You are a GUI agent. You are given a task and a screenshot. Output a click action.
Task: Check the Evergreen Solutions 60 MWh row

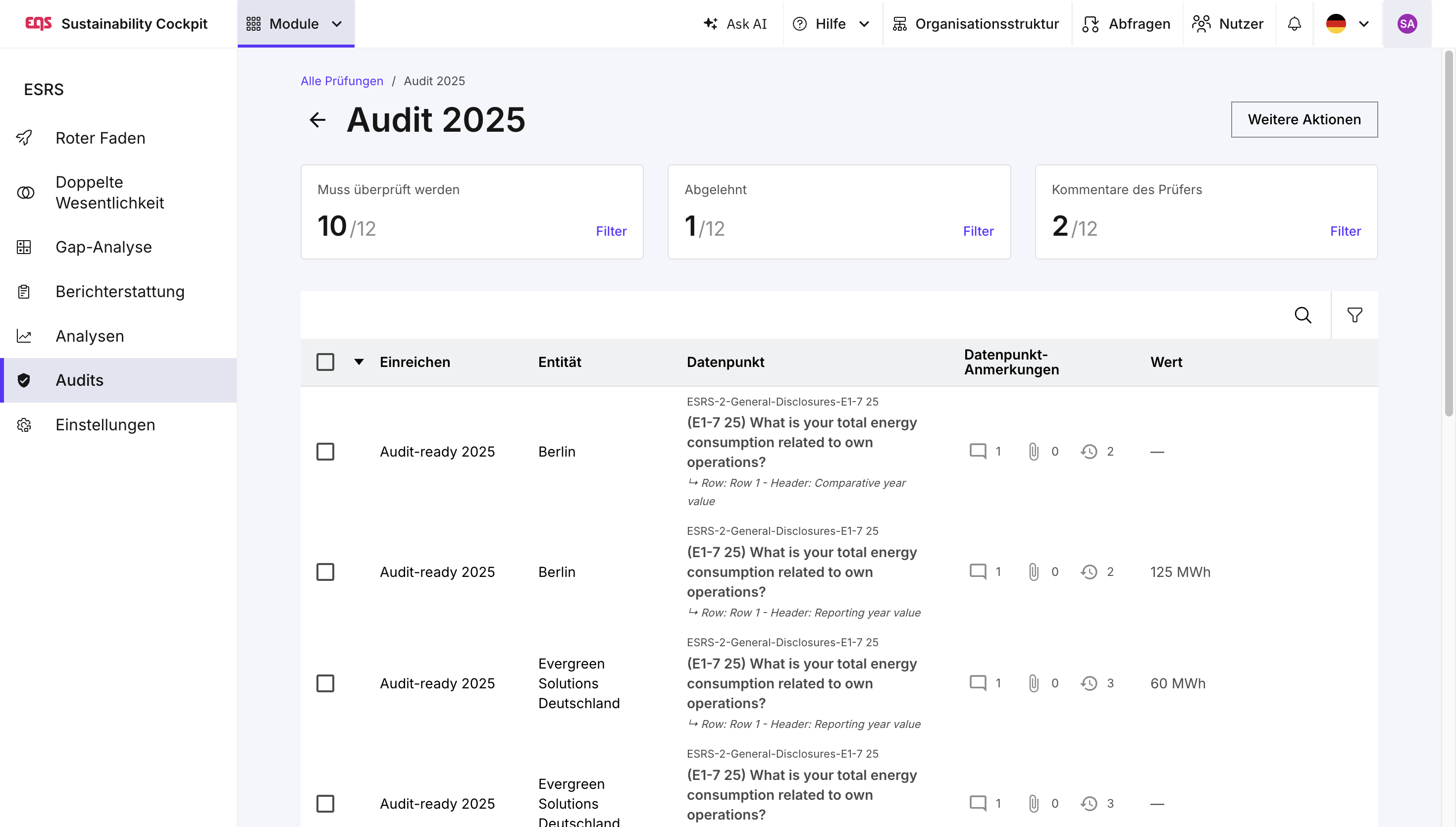pyautogui.click(x=325, y=683)
